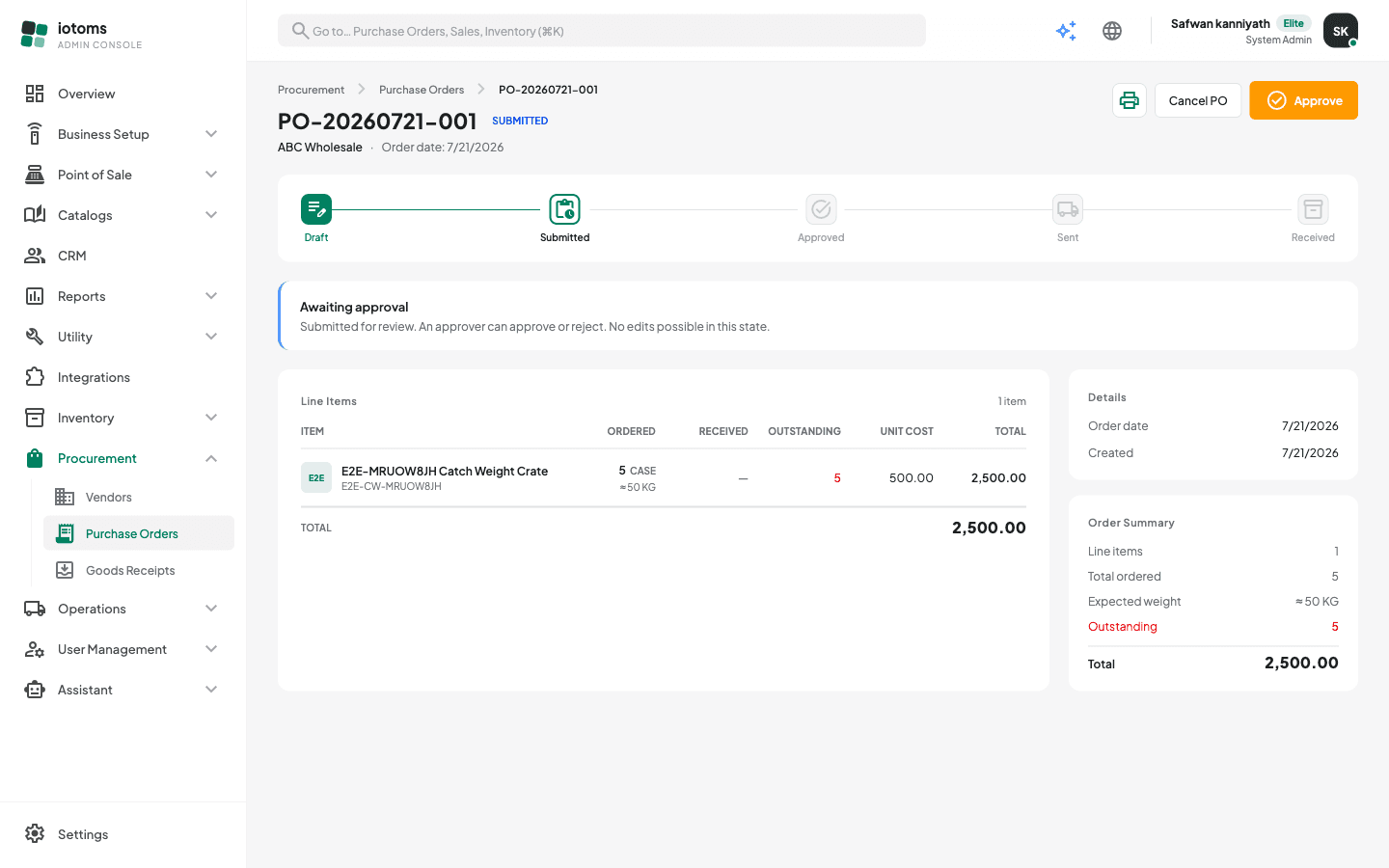Expand the Catalogs chevron
Screen dimensions: 1389x868
click(x=211, y=215)
